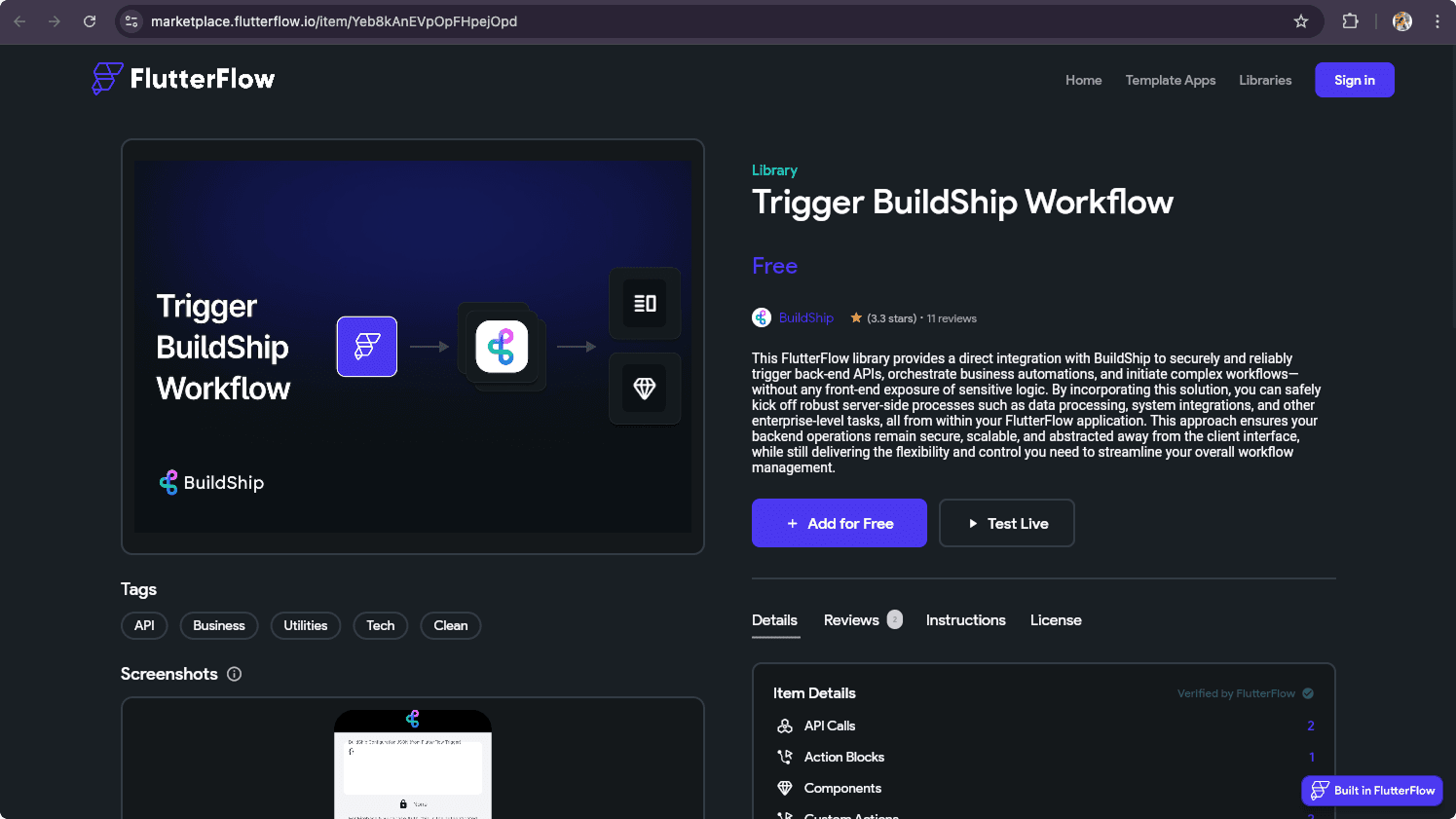Open Template Apps nav link
Viewport: 1456px width, 819px height.
1171,80
